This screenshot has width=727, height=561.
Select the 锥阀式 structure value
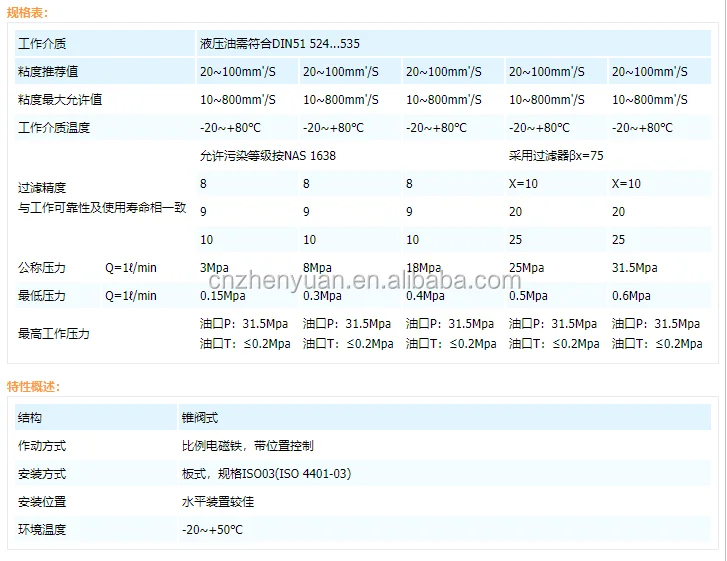click(x=199, y=417)
